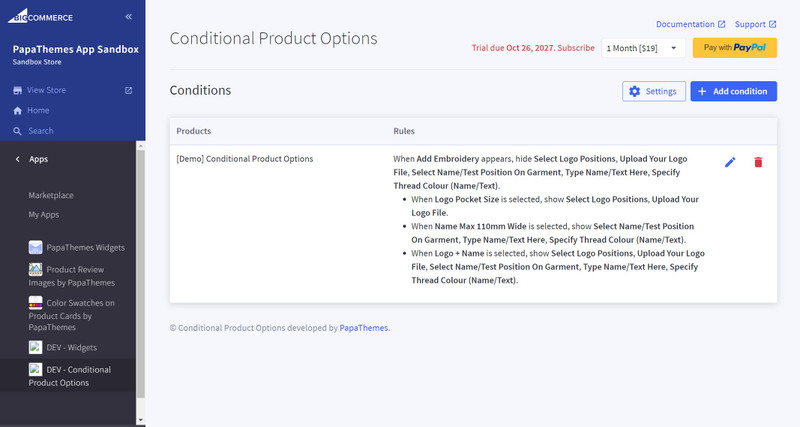This screenshot has width=800, height=427.
Task: Collapse the Apps menu with back chevron
Action: [18, 159]
